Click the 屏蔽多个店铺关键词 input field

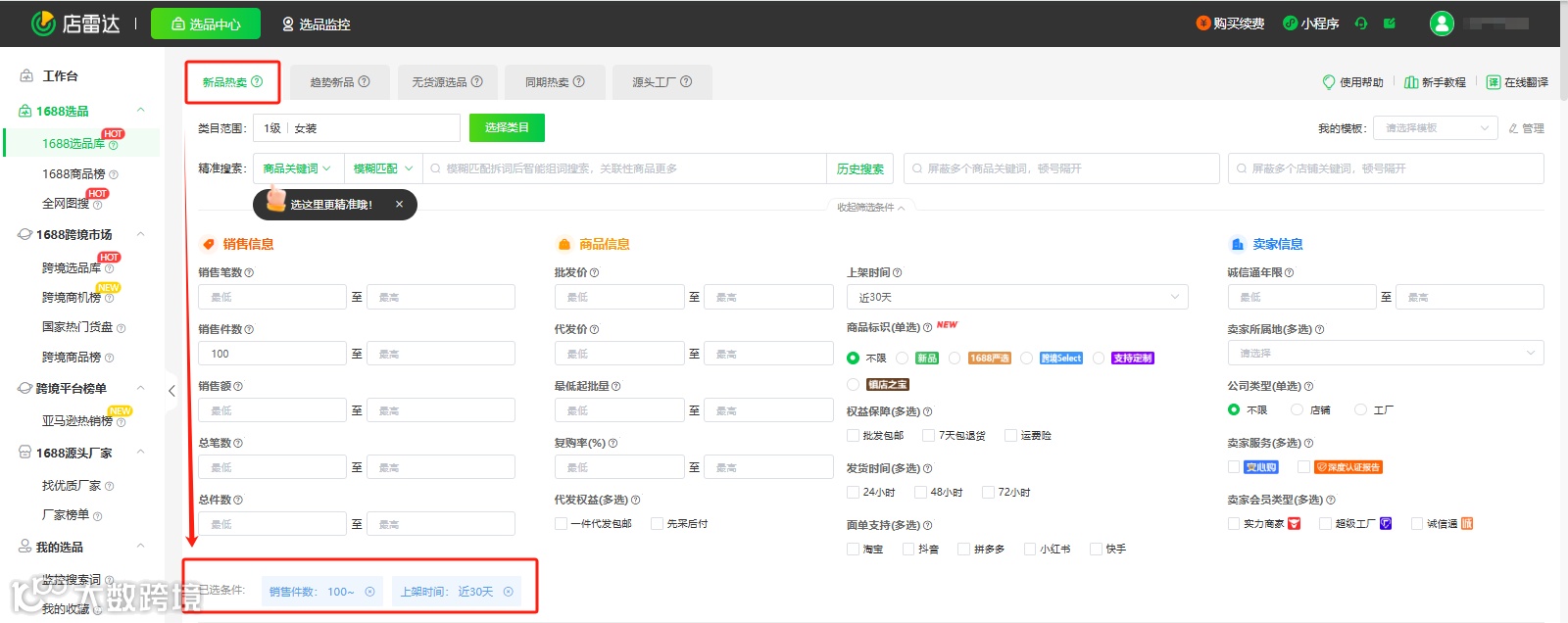(1386, 168)
